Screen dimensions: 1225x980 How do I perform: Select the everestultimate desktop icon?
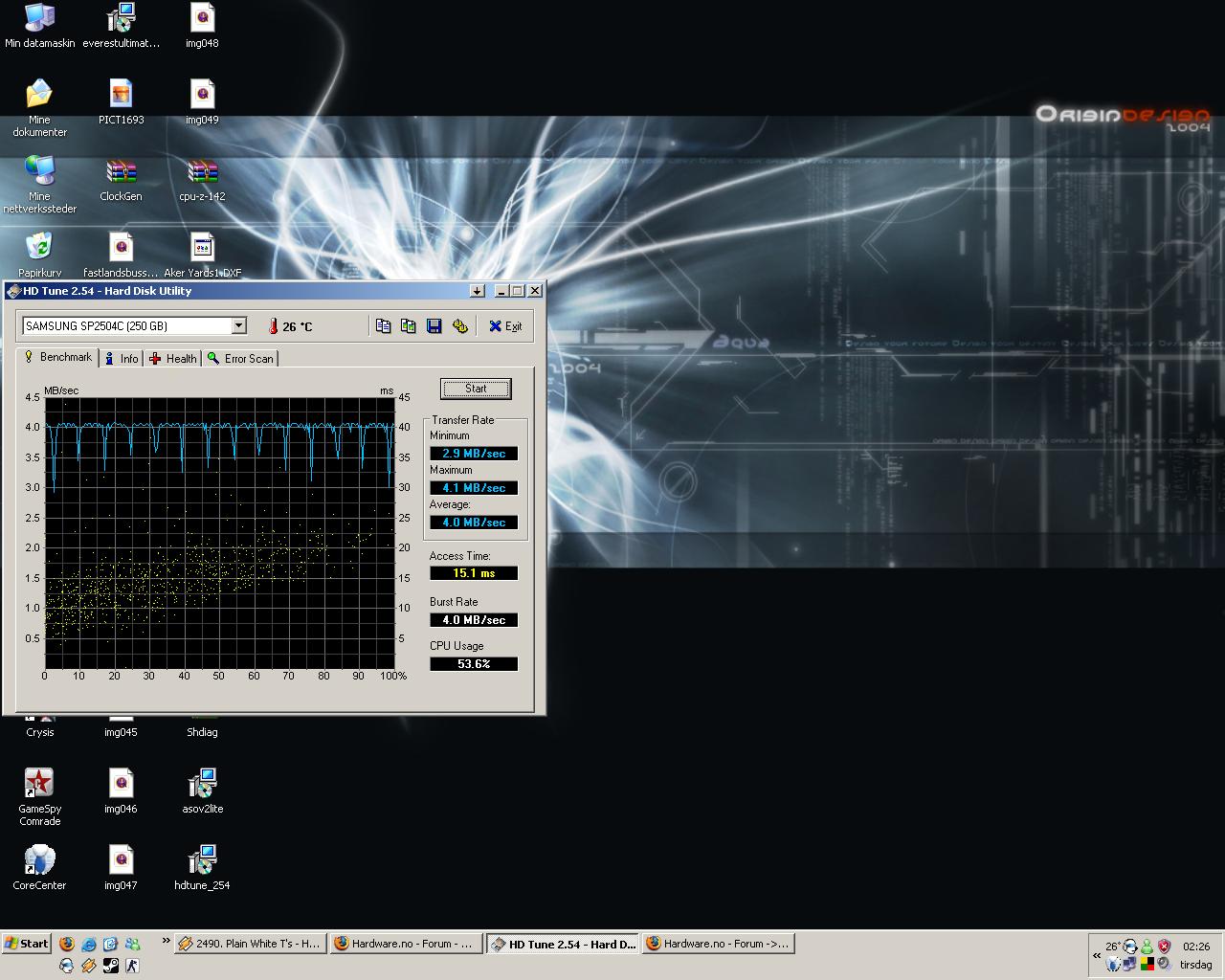click(121, 27)
